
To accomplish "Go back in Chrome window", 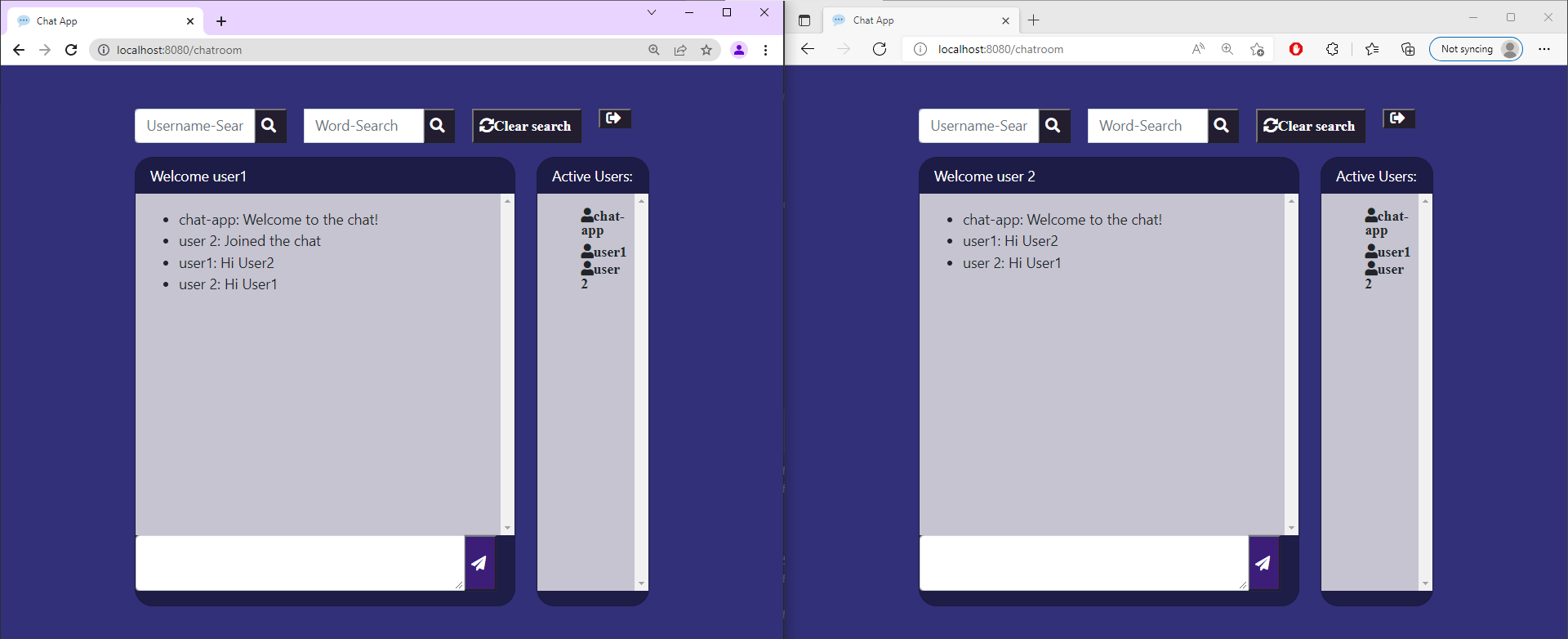I will (19, 50).
